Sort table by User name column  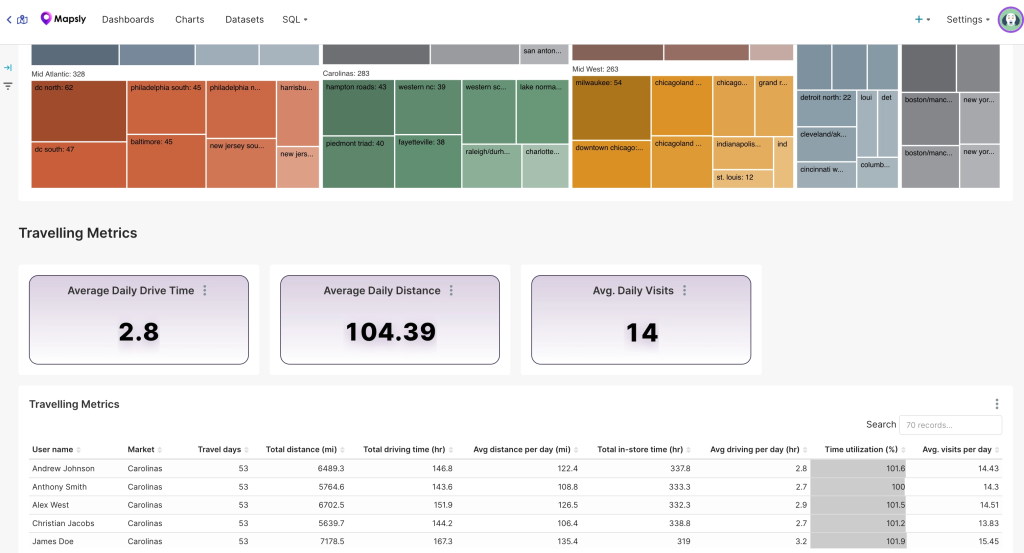coord(56,450)
